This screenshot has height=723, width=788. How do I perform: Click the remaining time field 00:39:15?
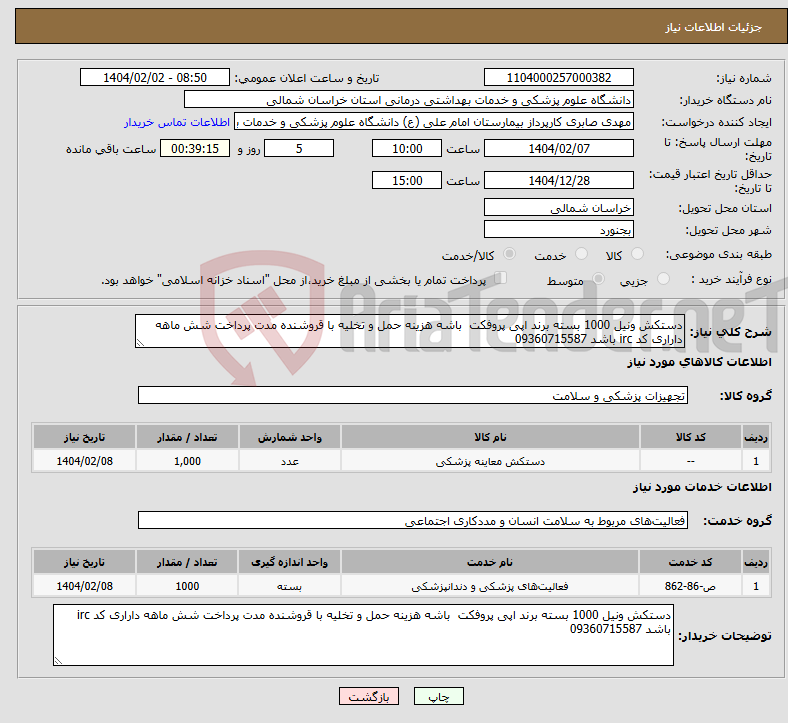click(x=195, y=148)
